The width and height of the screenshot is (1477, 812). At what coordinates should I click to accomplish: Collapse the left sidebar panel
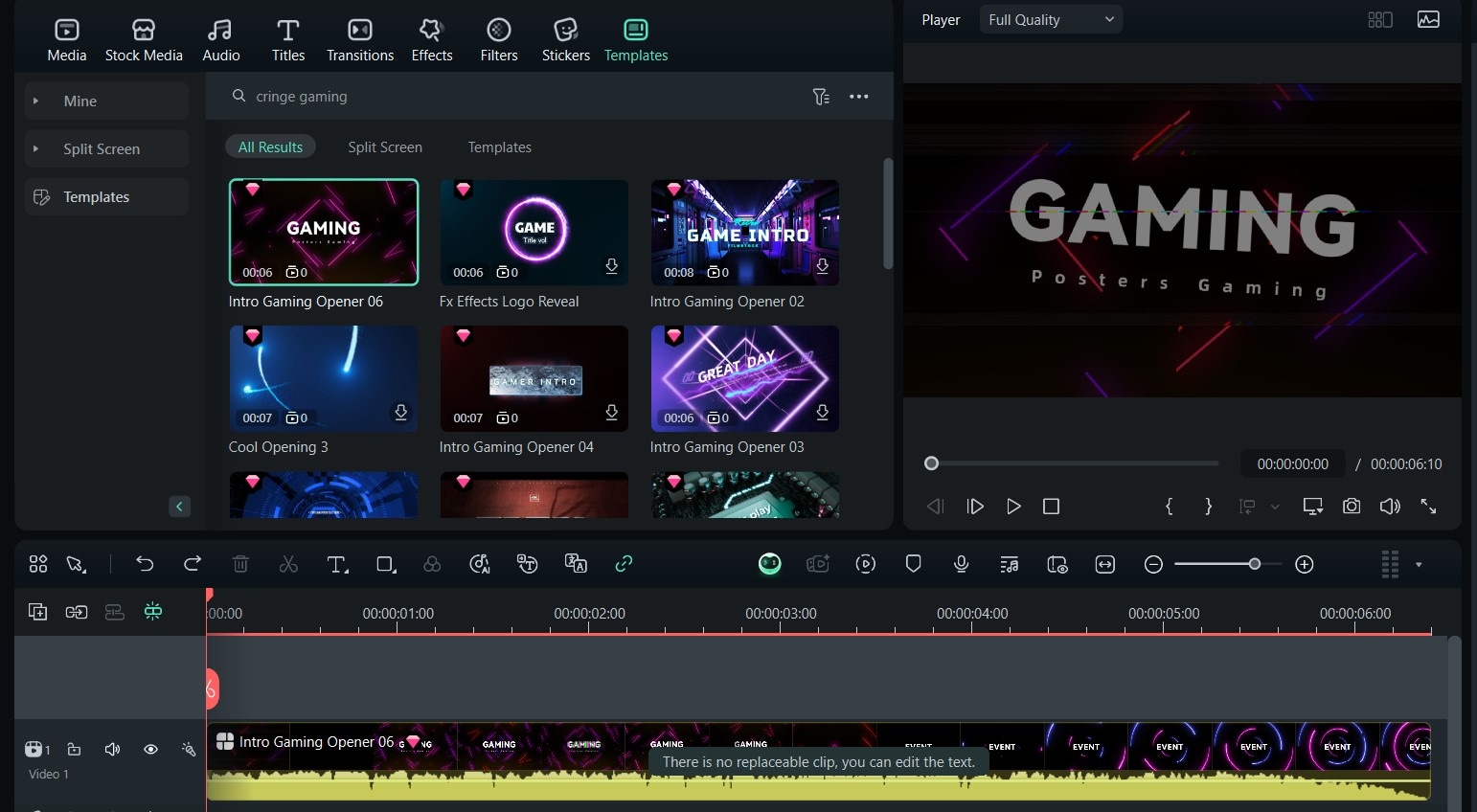pos(179,507)
